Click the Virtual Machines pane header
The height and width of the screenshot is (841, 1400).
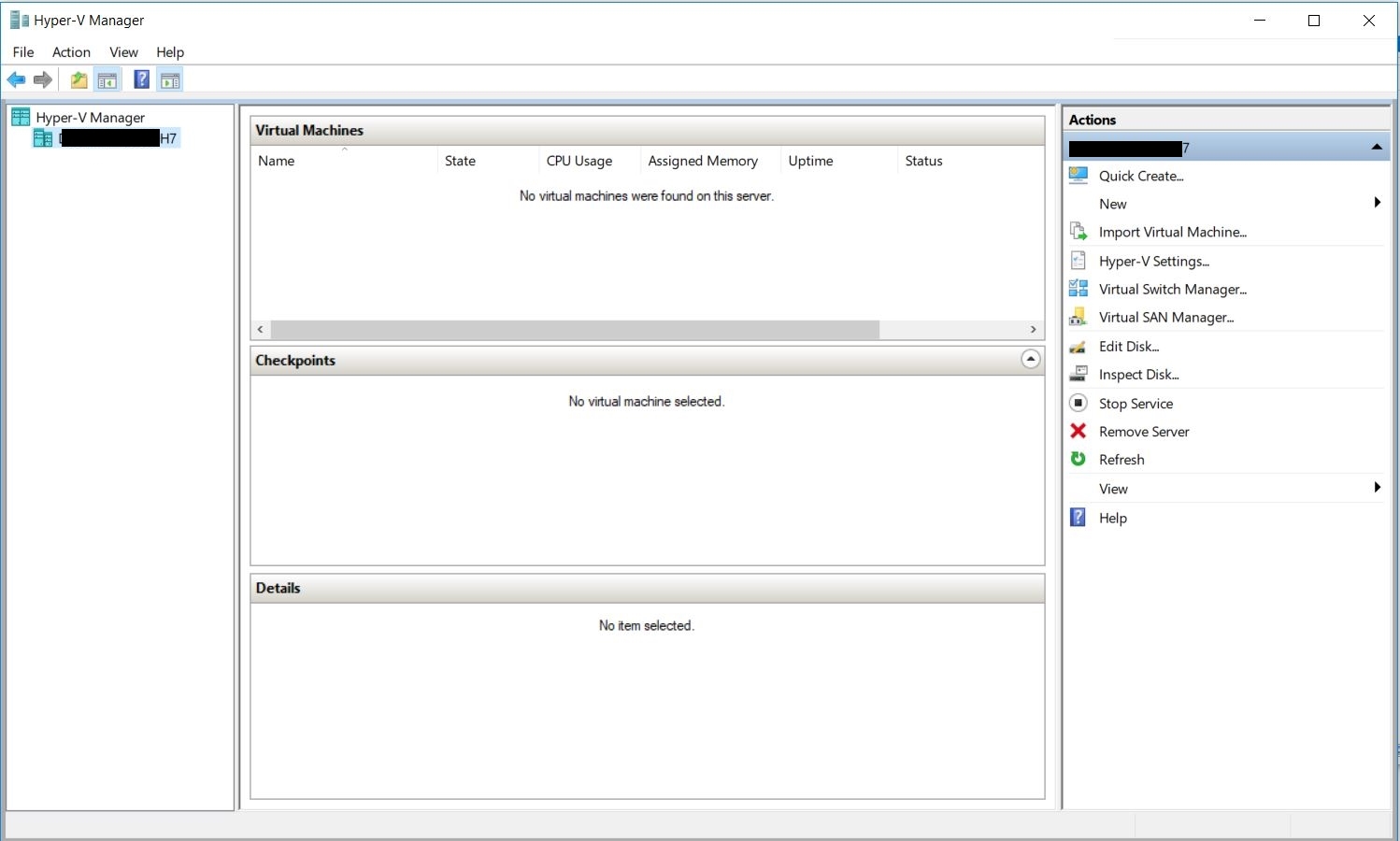click(647, 130)
